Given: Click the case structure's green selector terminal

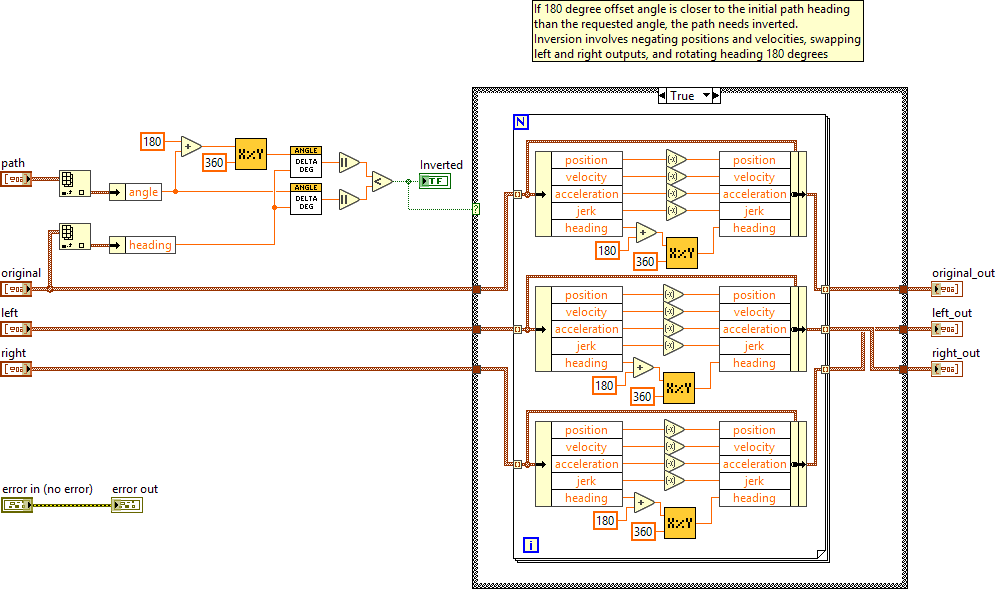Looking at the screenshot, I should 476,209.
